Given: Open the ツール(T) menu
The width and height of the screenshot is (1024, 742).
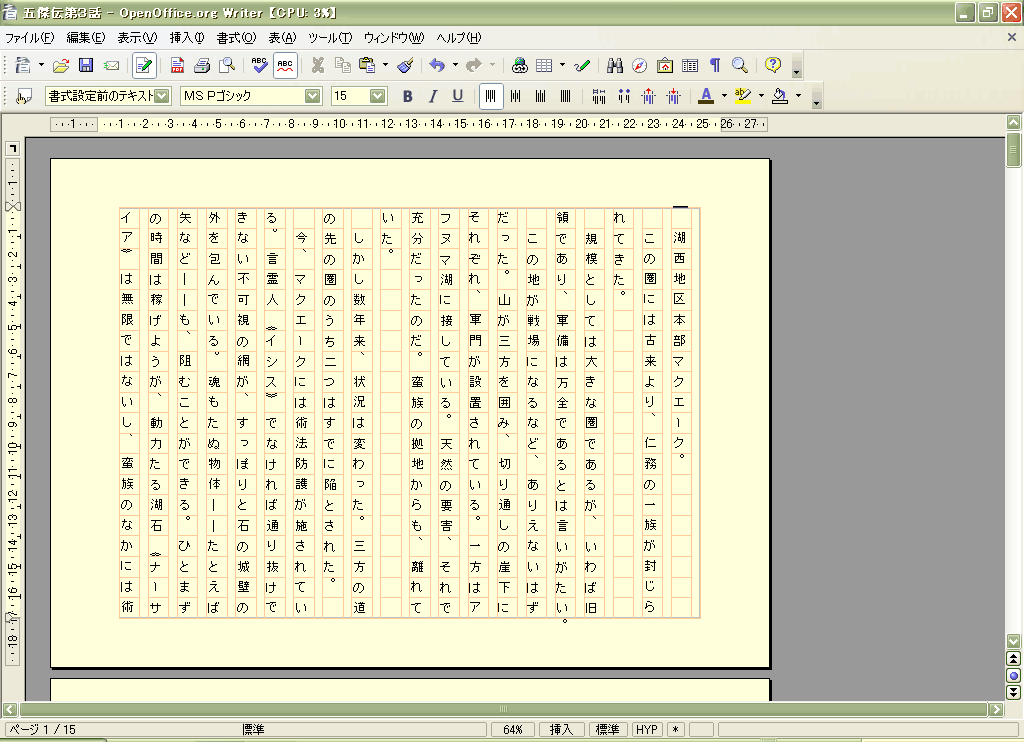Looking at the screenshot, I should tap(330, 38).
